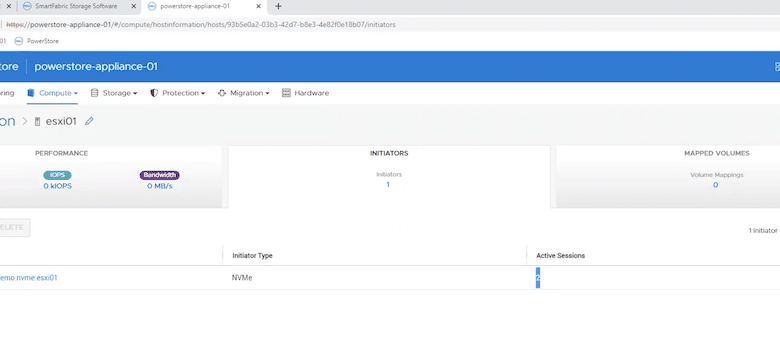Click the host icon beside esxi01
780x361 pixels.
coord(37,122)
